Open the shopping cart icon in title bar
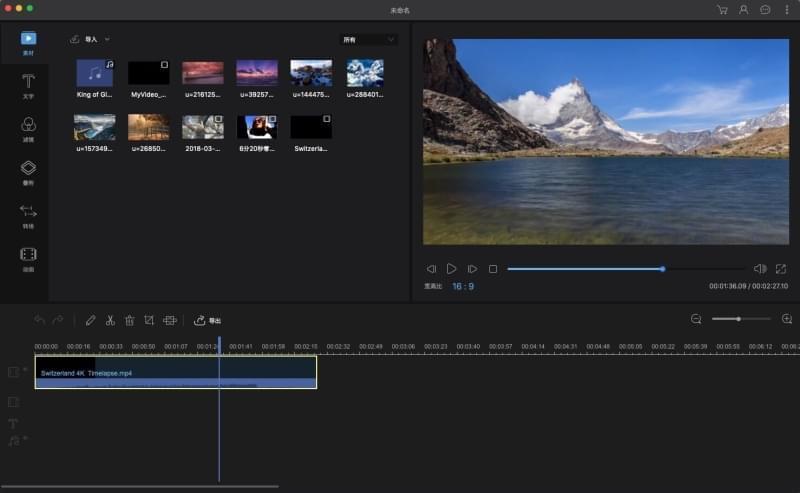Image resolution: width=800 pixels, height=493 pixels. tap(722, 9)
